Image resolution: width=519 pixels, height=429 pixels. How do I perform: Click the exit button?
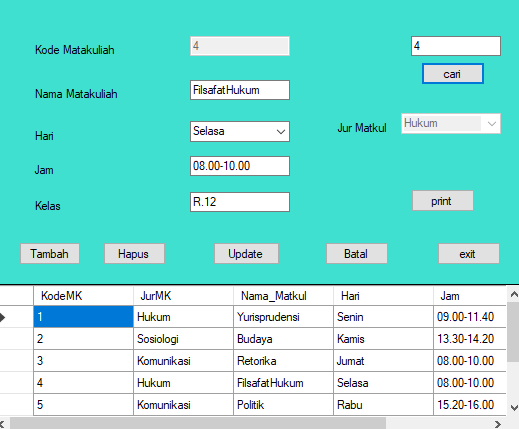469,254
